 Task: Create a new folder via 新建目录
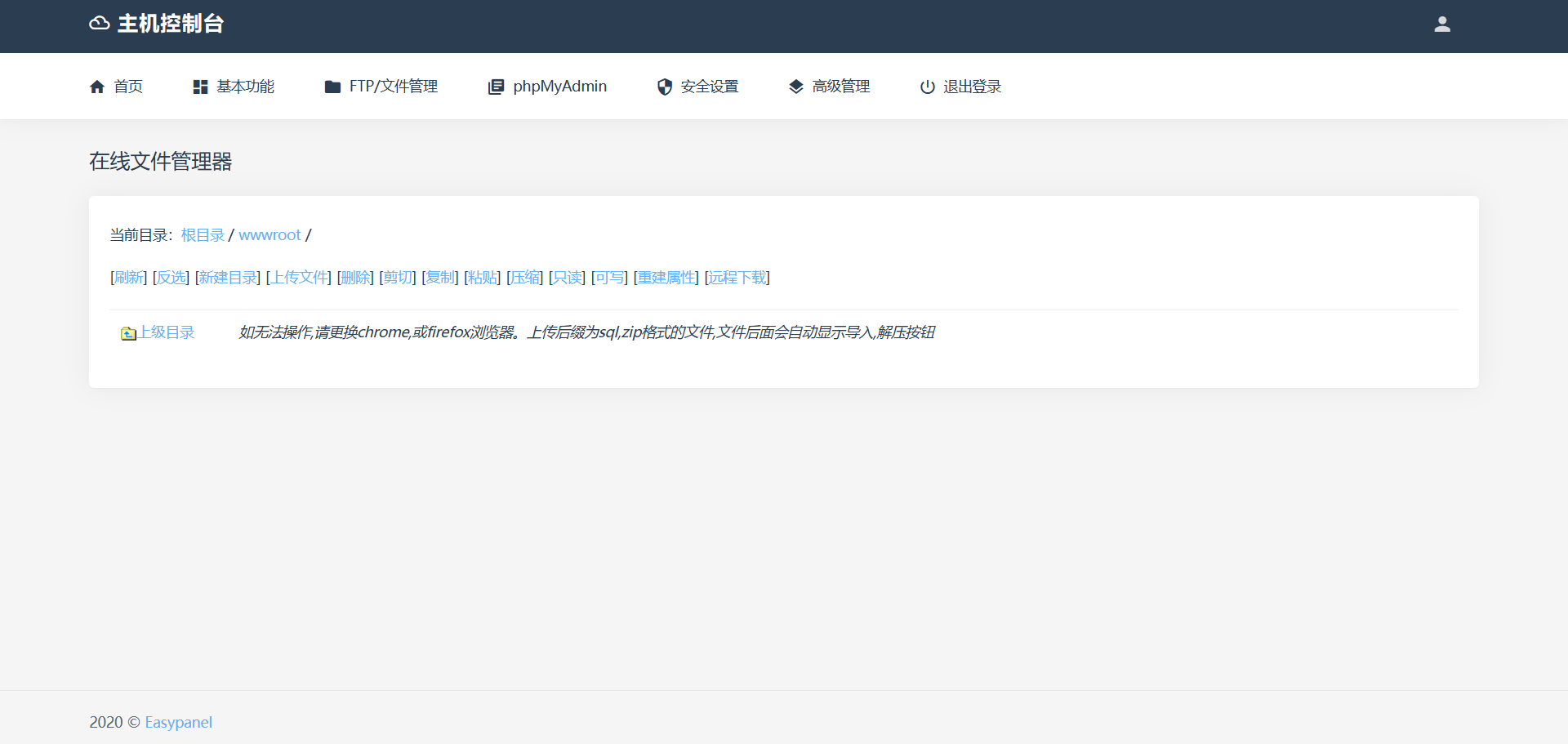228,278
